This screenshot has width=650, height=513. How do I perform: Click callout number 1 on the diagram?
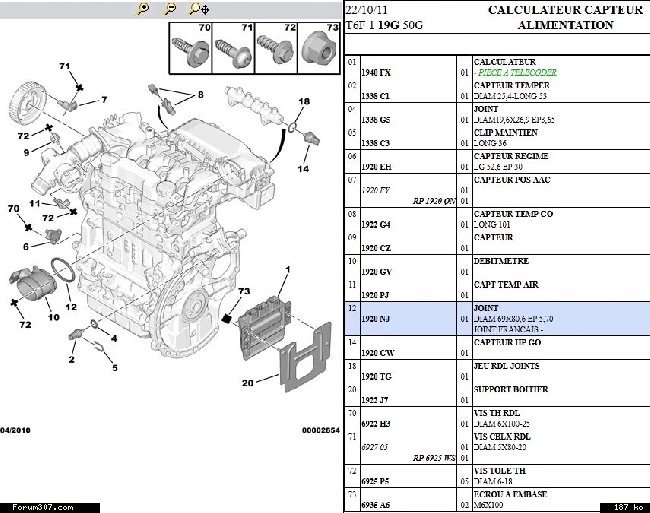point(288,269)
